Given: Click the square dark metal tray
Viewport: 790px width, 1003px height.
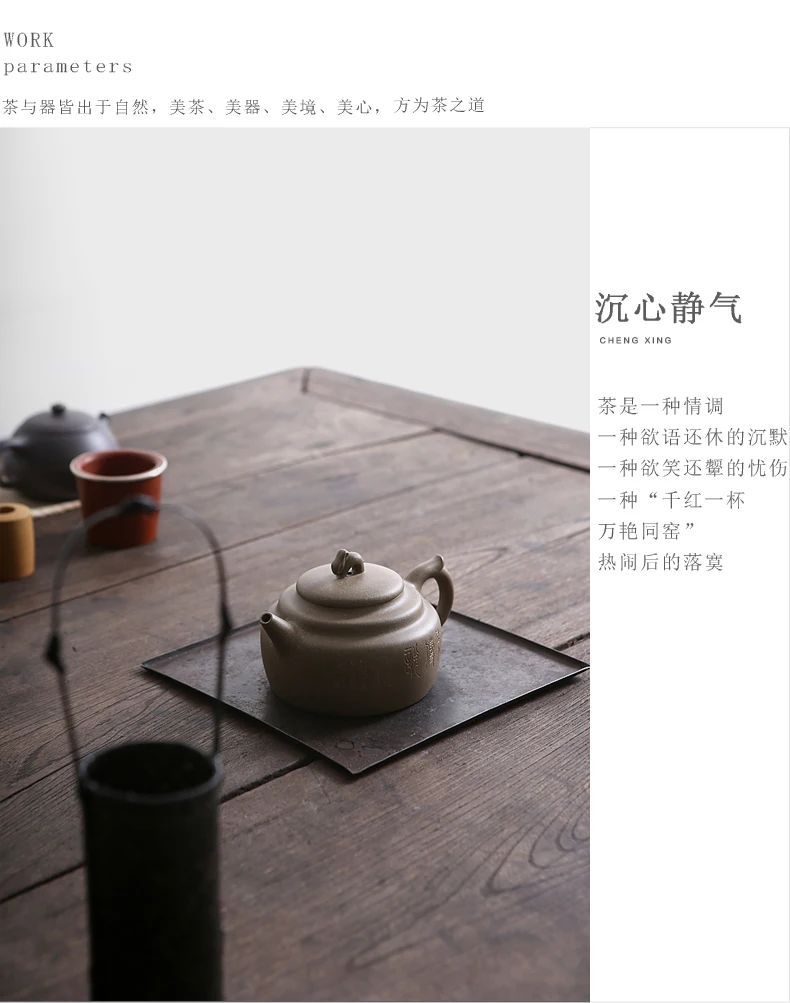Looking at the screenshot, I should point(365,693).
